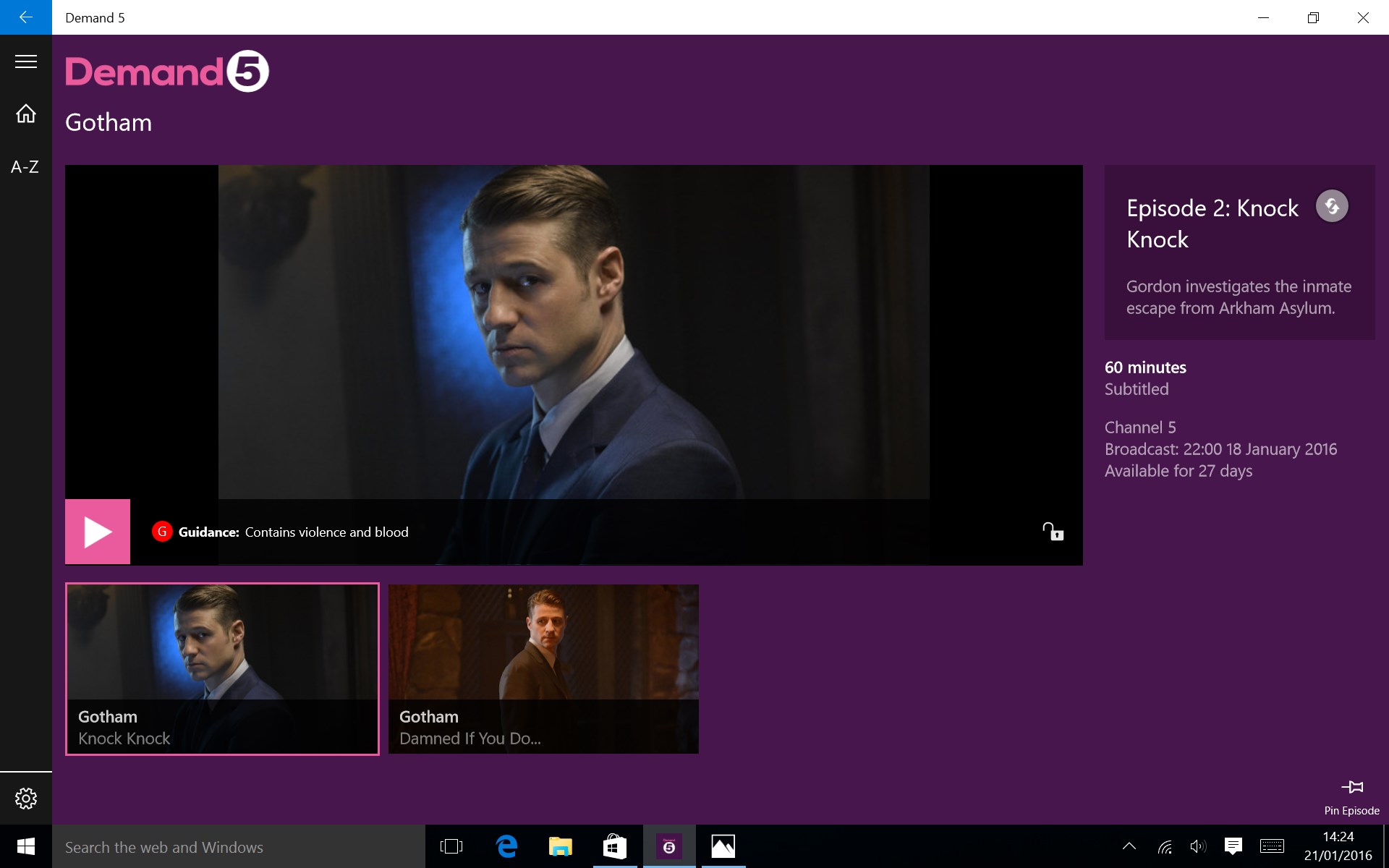Click the back arrow in title bar
Image resolution: width=1389 pixels, height=868 pixels.
(x=26, y=17)
